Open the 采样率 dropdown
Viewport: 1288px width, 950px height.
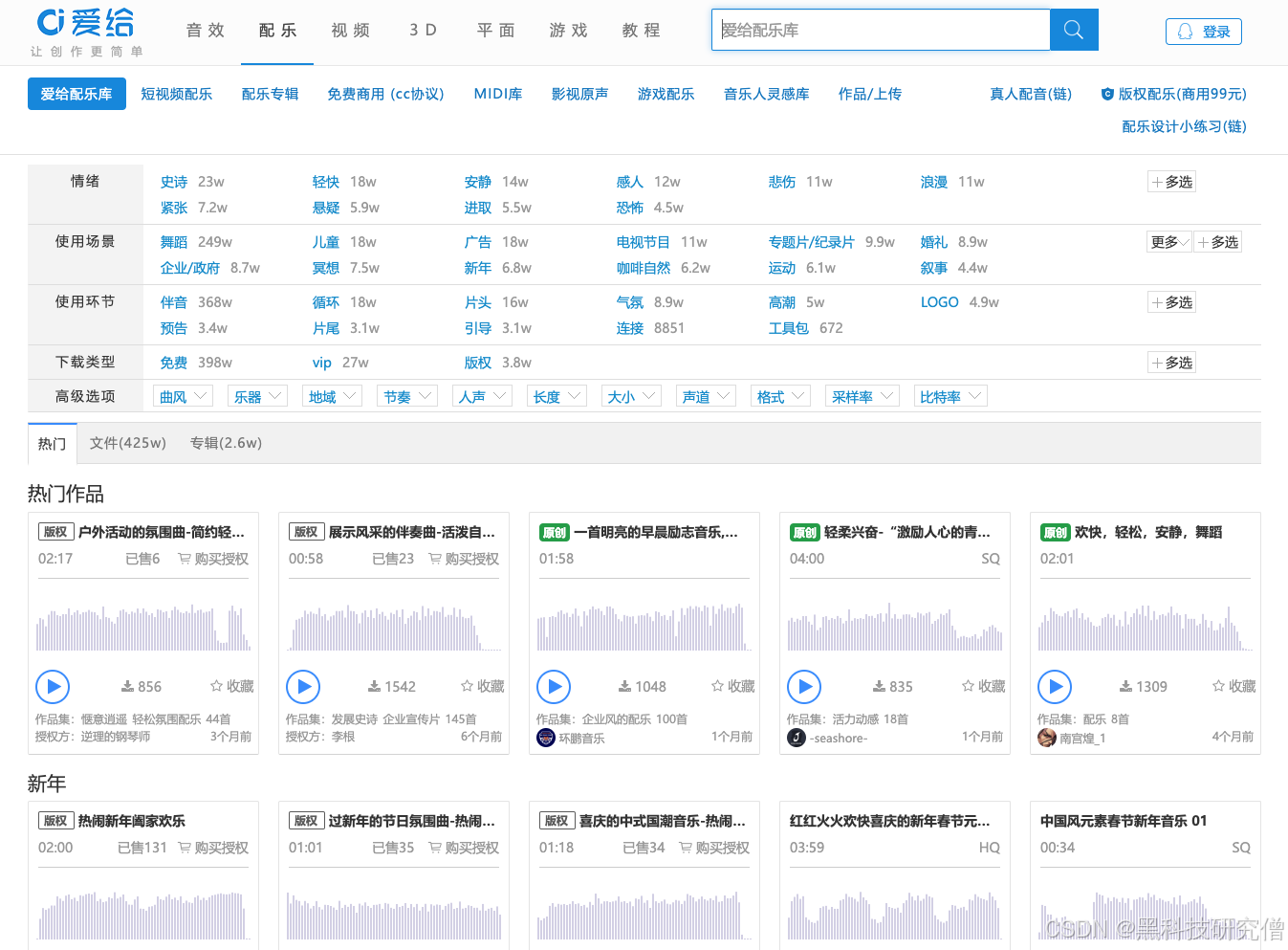(x=862, y=396)
